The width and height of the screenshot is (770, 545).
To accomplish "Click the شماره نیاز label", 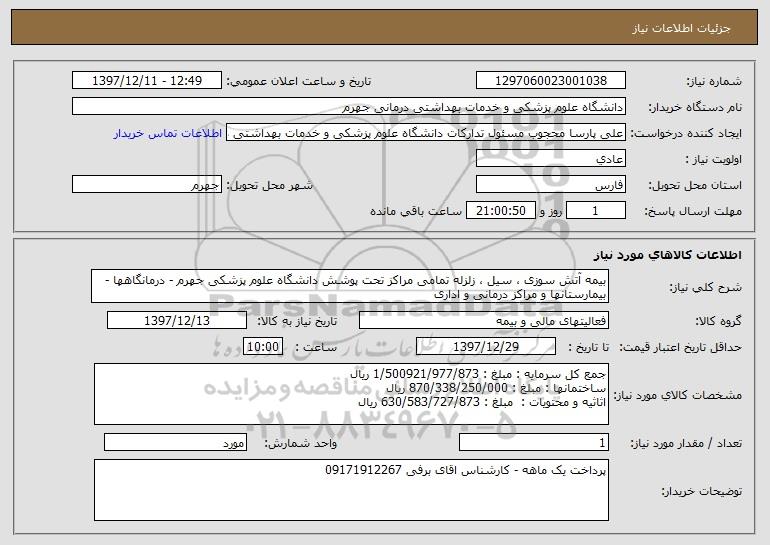I will [715, 81].
